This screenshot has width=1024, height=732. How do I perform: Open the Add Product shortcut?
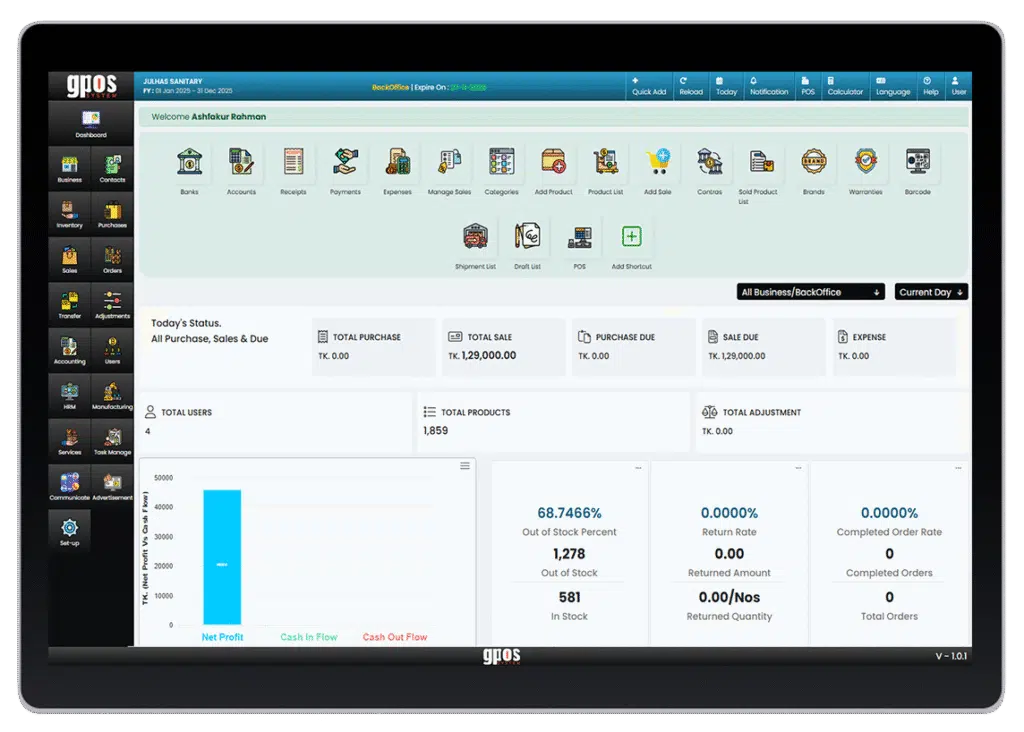point(553,162)
